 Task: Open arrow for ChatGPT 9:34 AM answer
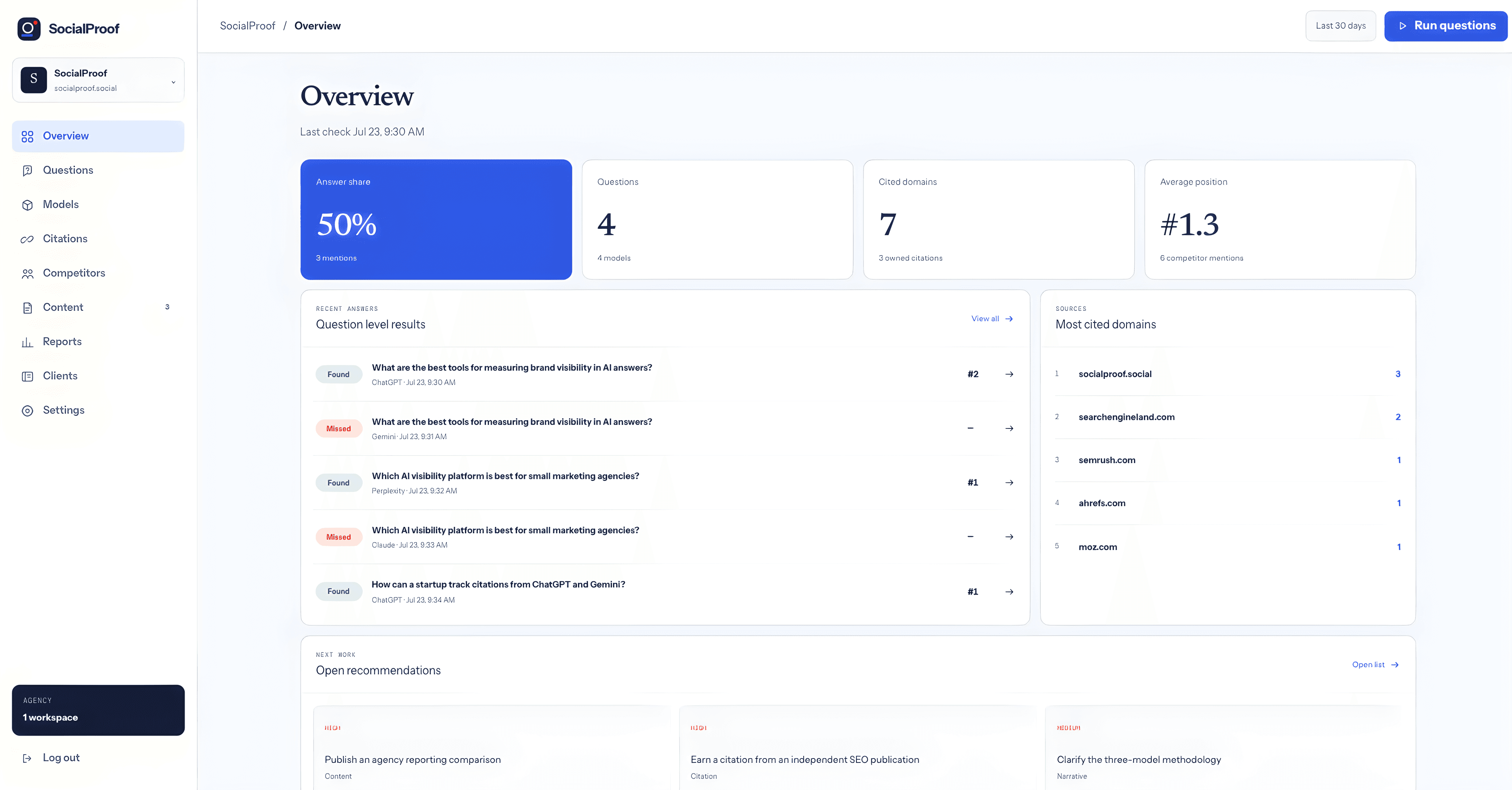click(x=1009, y=592)
